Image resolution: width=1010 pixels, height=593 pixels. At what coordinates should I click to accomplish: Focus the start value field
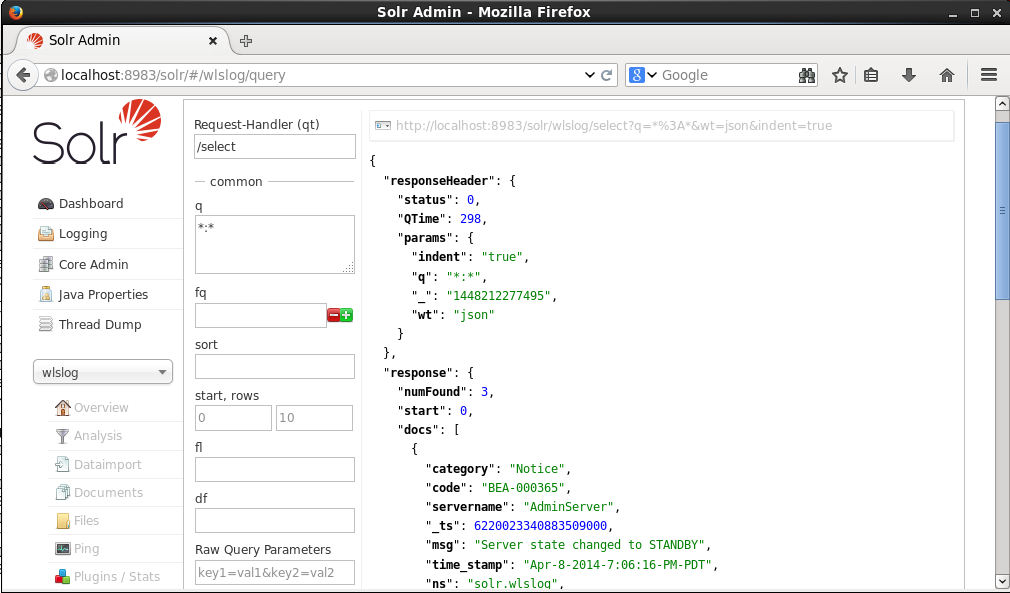pos(233,418)
